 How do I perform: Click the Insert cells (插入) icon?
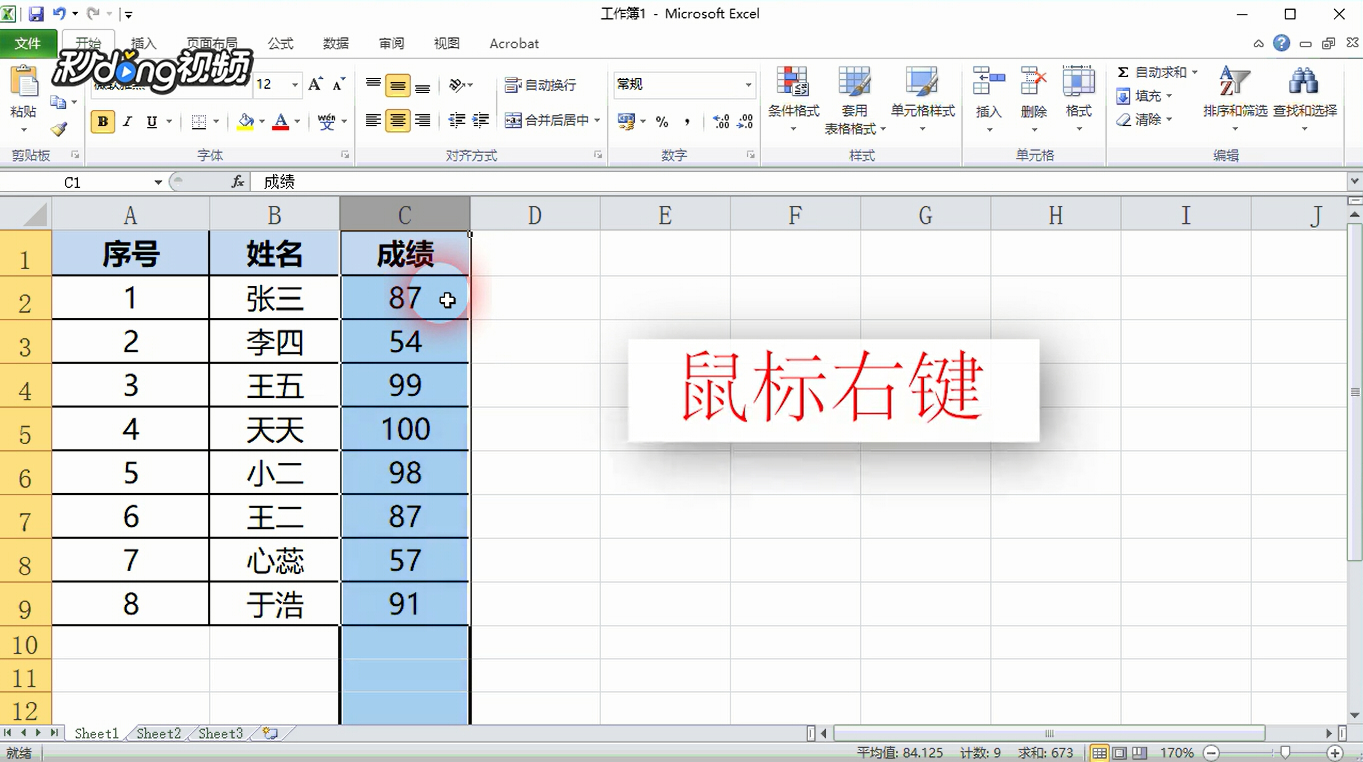989,101
